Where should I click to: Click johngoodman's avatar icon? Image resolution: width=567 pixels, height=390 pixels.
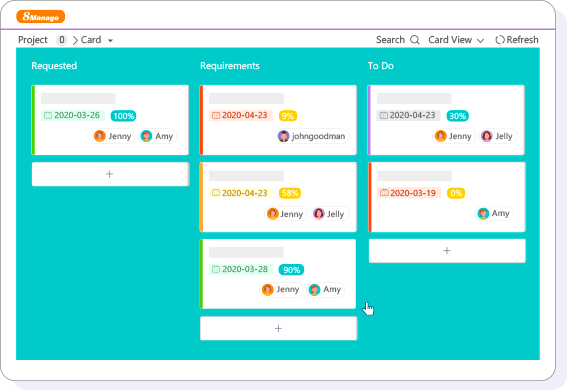point(284,136)
